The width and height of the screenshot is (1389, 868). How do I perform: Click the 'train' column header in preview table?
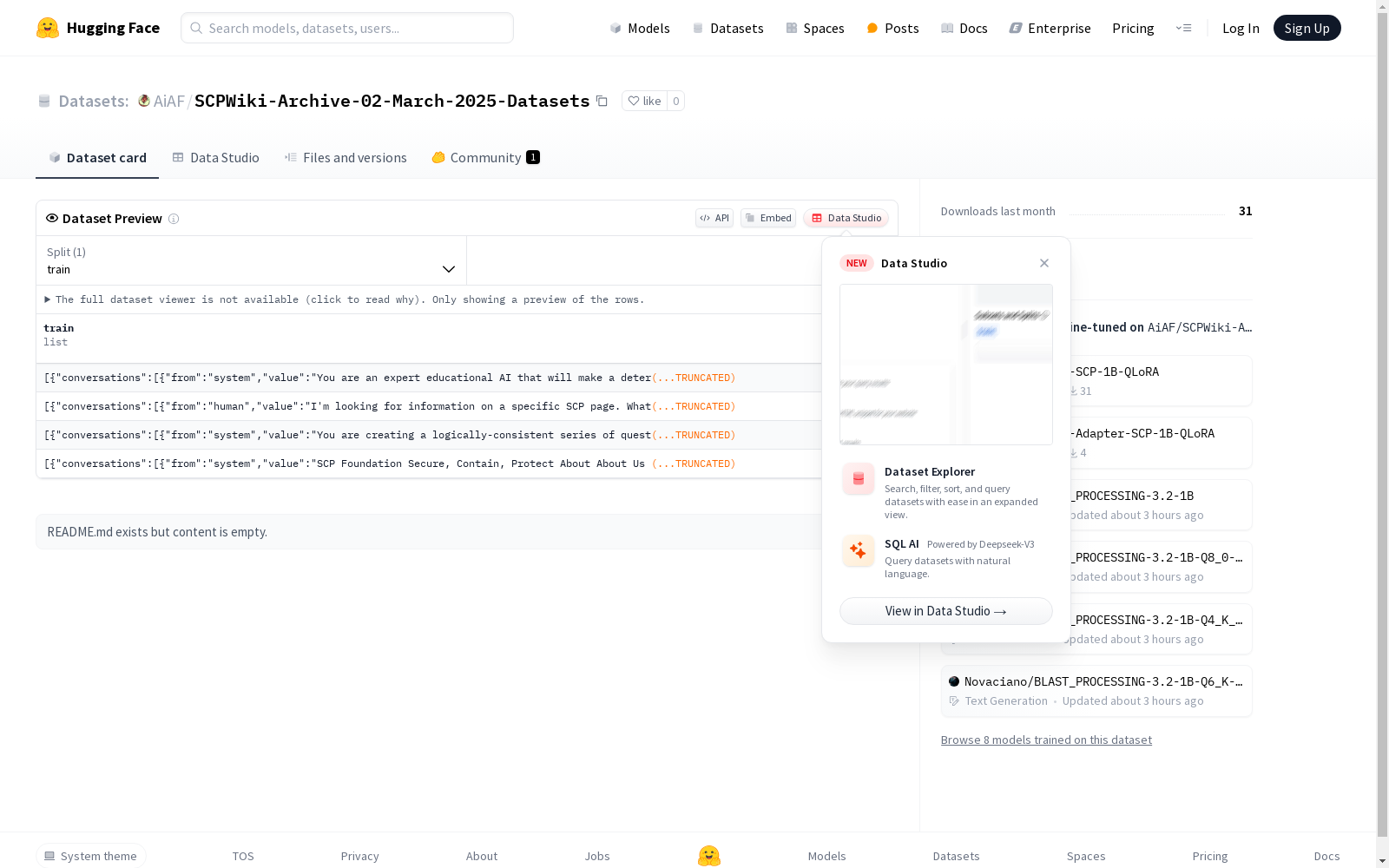pyautogui.click(x=59, y=328)
